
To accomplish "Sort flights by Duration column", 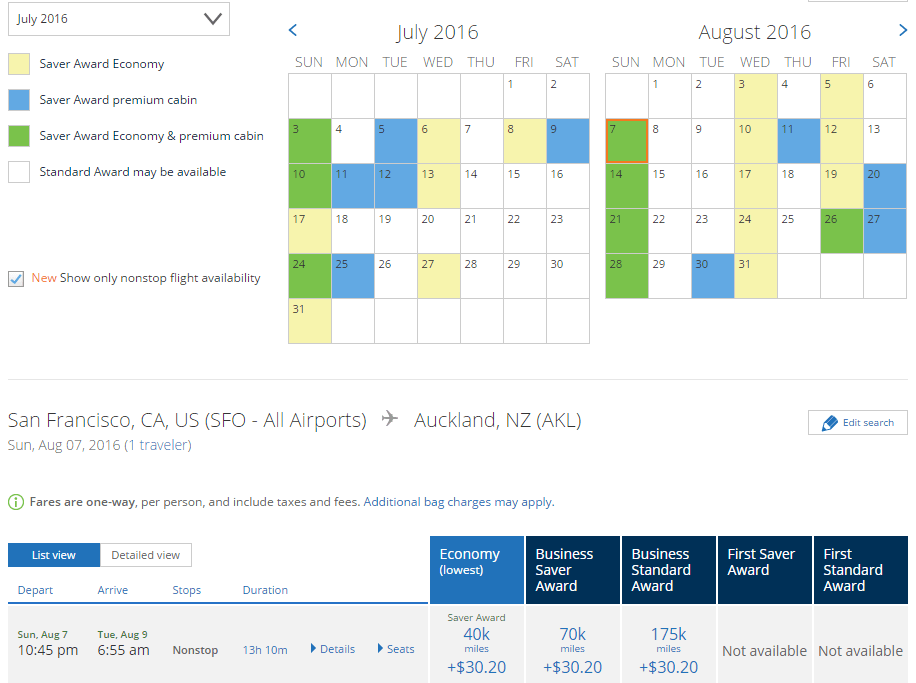I will pyautogui.click(x=265, y=590).
